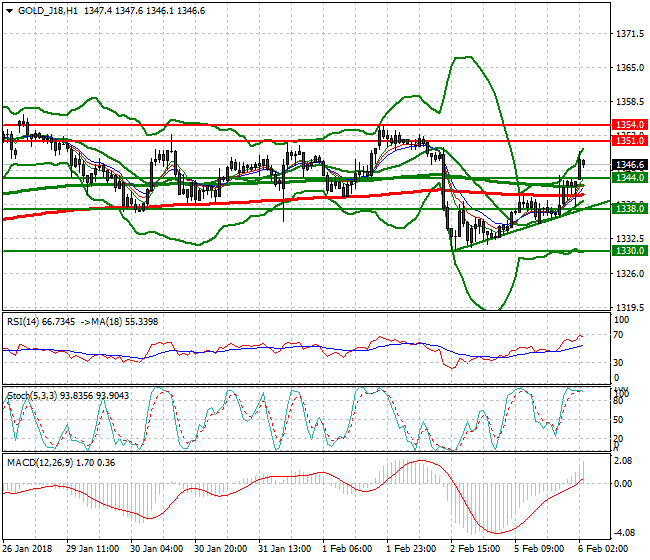Click the green 1330.0 price level label

tap(628, 251)
